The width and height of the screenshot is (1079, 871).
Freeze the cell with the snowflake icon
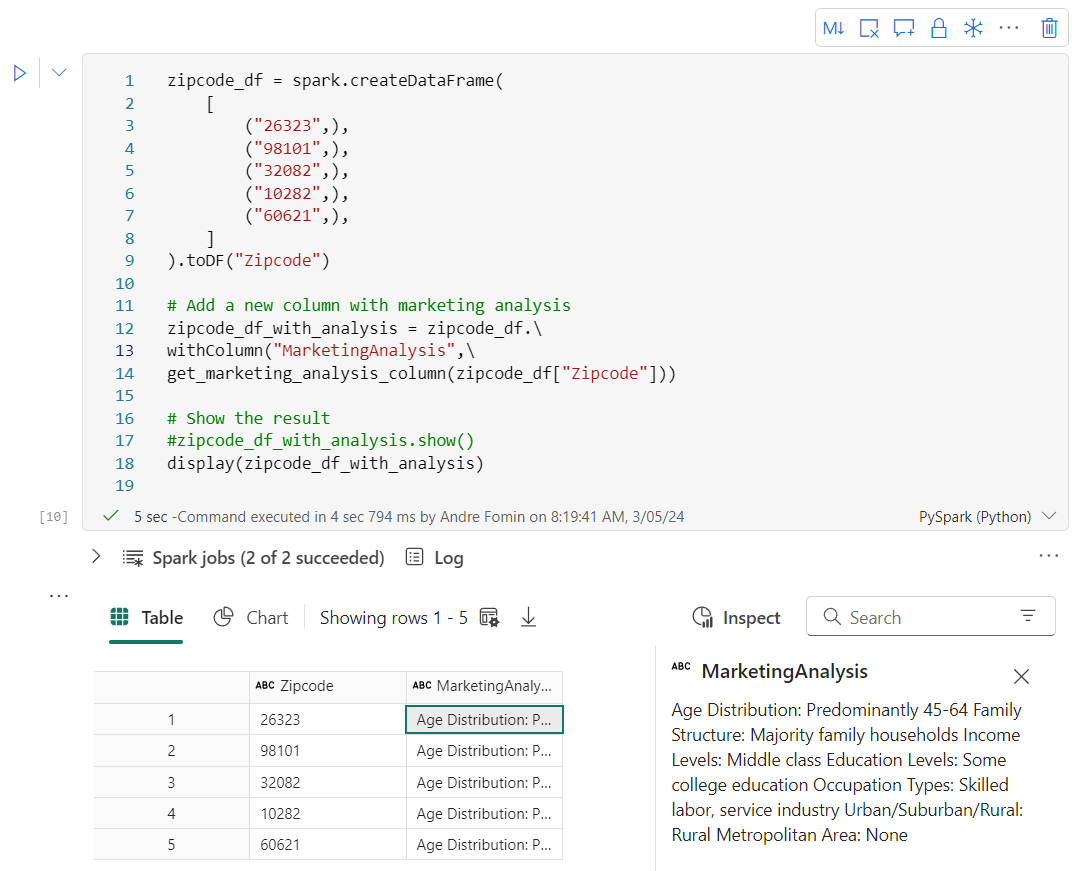pyautogui.click(x=973, y=28)
